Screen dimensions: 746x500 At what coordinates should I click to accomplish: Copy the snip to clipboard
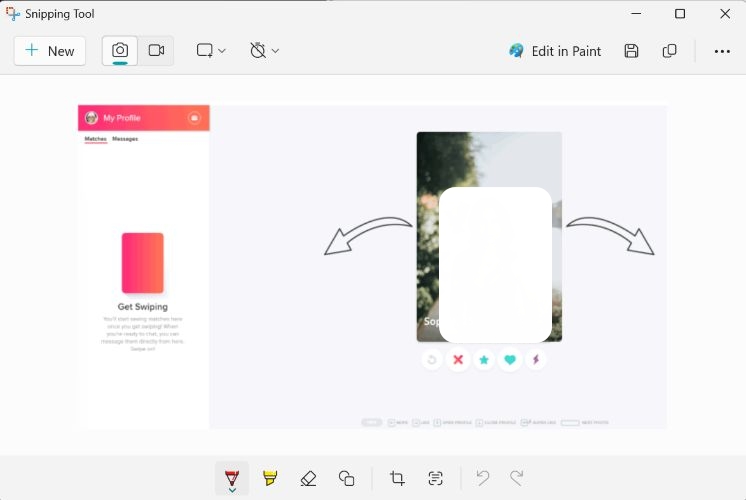click(669, 51)
